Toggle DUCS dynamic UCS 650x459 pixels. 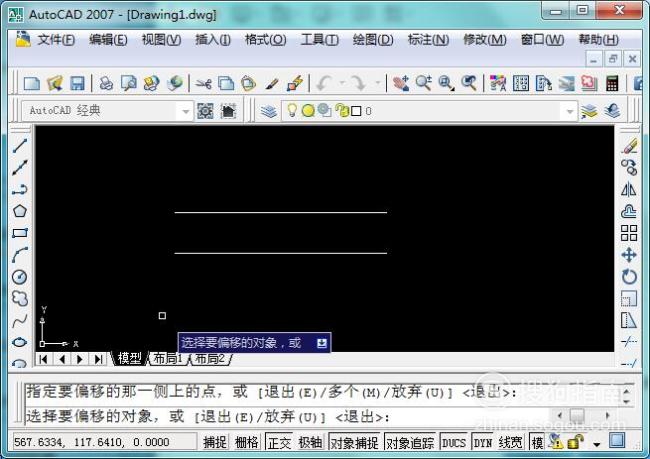(454, 442)
